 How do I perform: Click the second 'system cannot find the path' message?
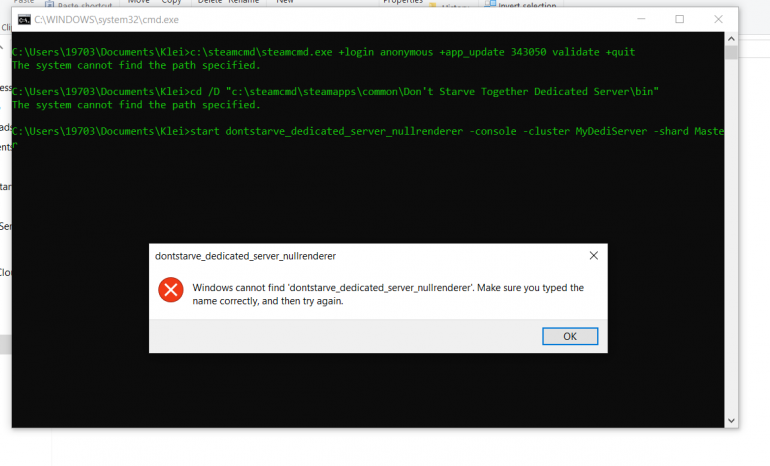click(x=136, y=105)
